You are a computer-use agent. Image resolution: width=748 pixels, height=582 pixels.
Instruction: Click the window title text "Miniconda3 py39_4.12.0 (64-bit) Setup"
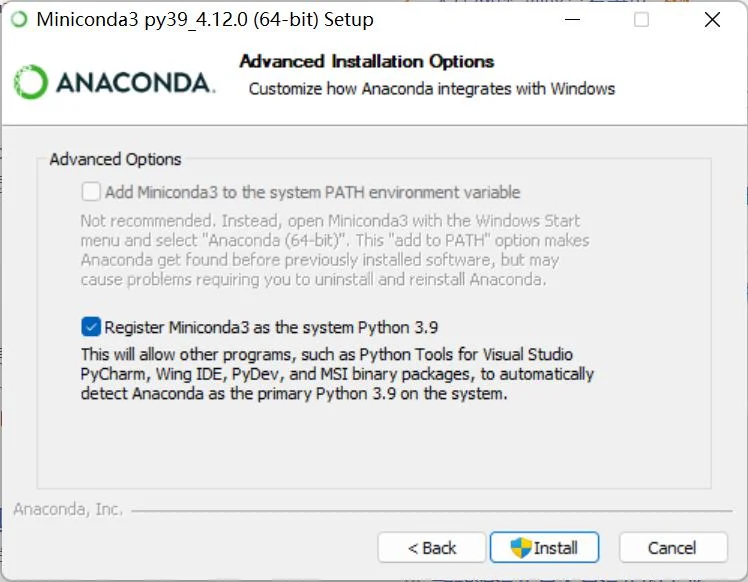click(204, 19)
